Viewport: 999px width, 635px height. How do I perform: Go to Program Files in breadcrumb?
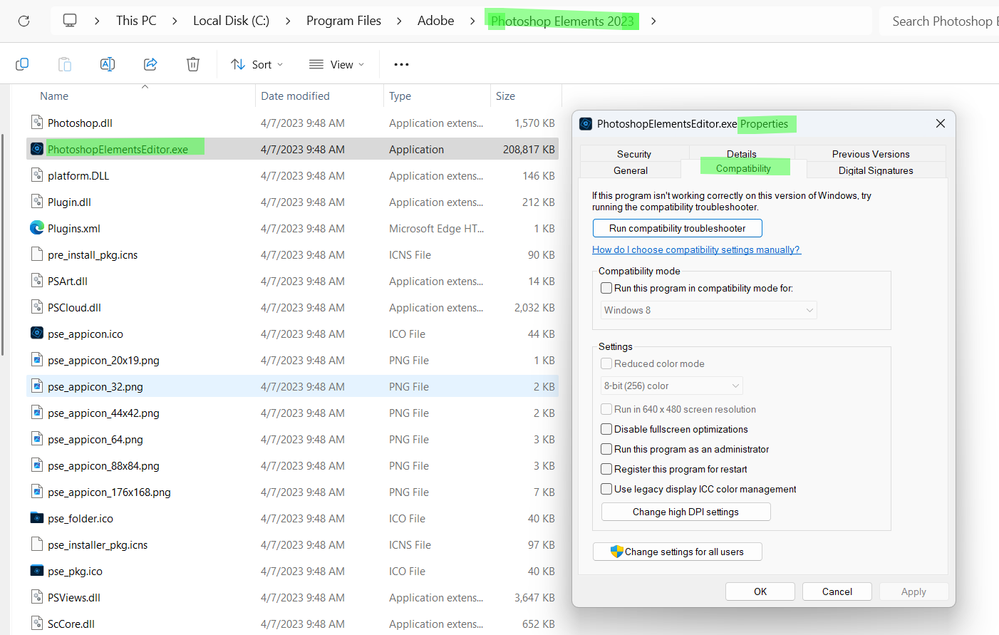[343, 20]
